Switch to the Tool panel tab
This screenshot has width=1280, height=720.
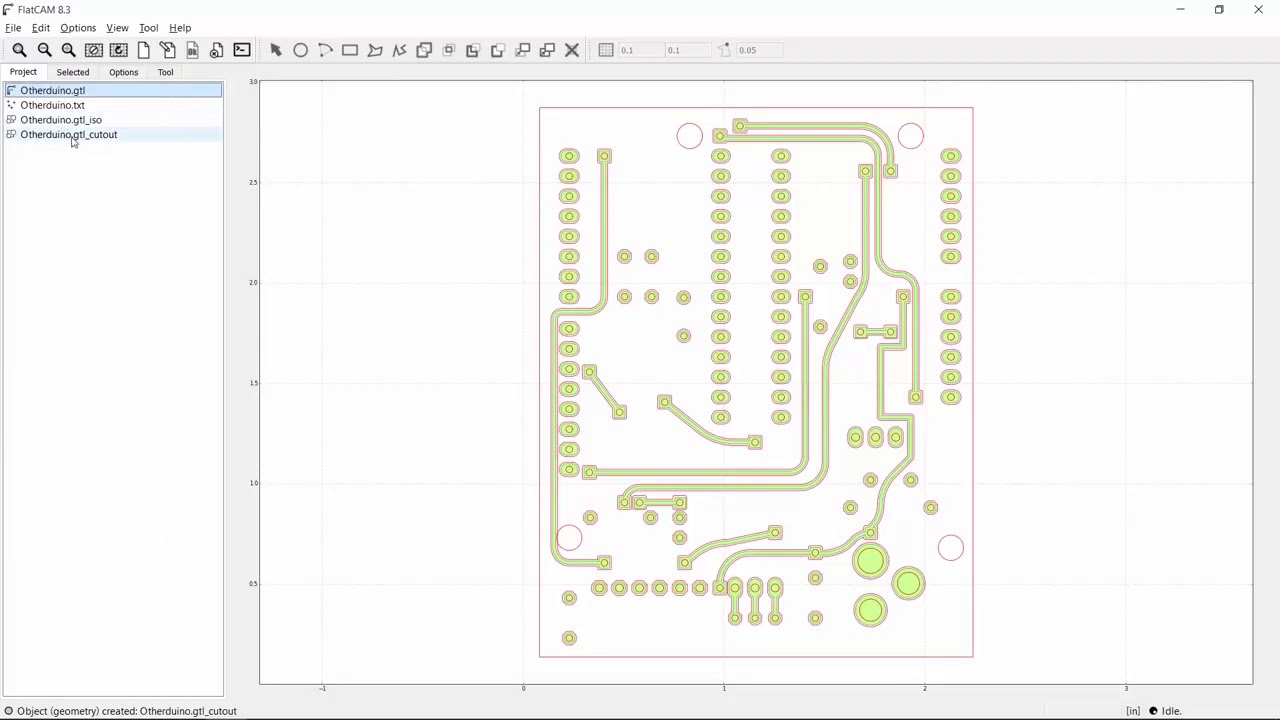[x=165, y=72]
